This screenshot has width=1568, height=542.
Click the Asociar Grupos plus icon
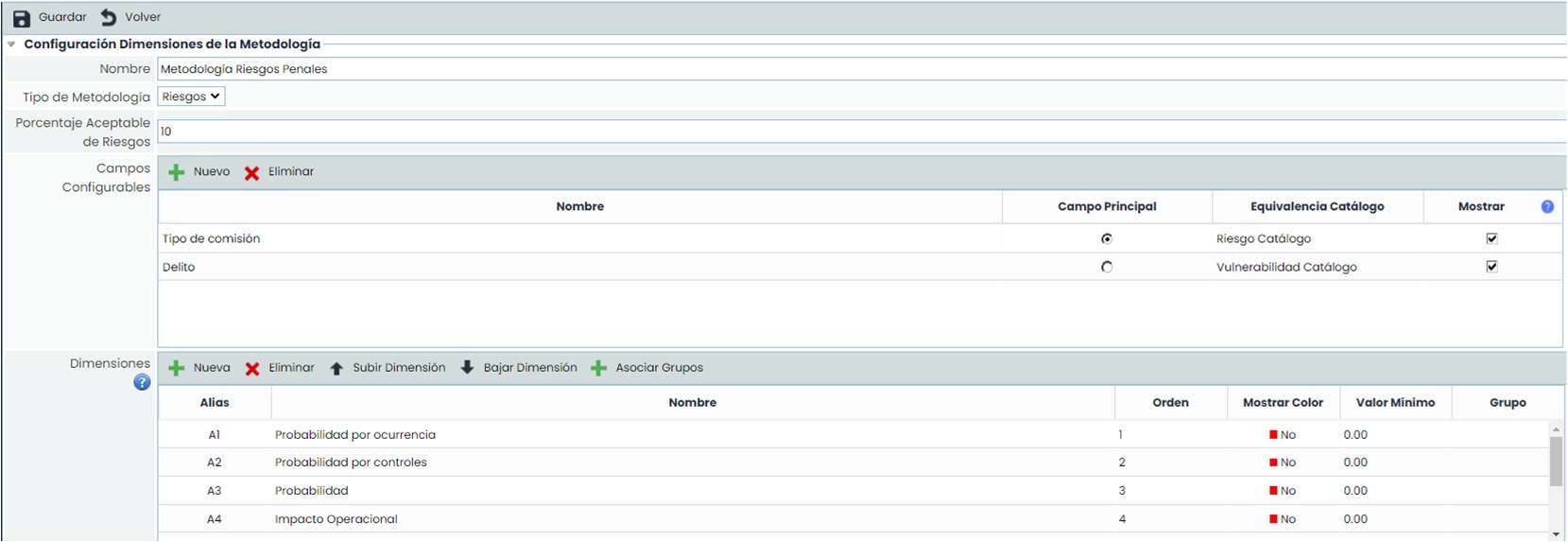(x=598, y=368)
